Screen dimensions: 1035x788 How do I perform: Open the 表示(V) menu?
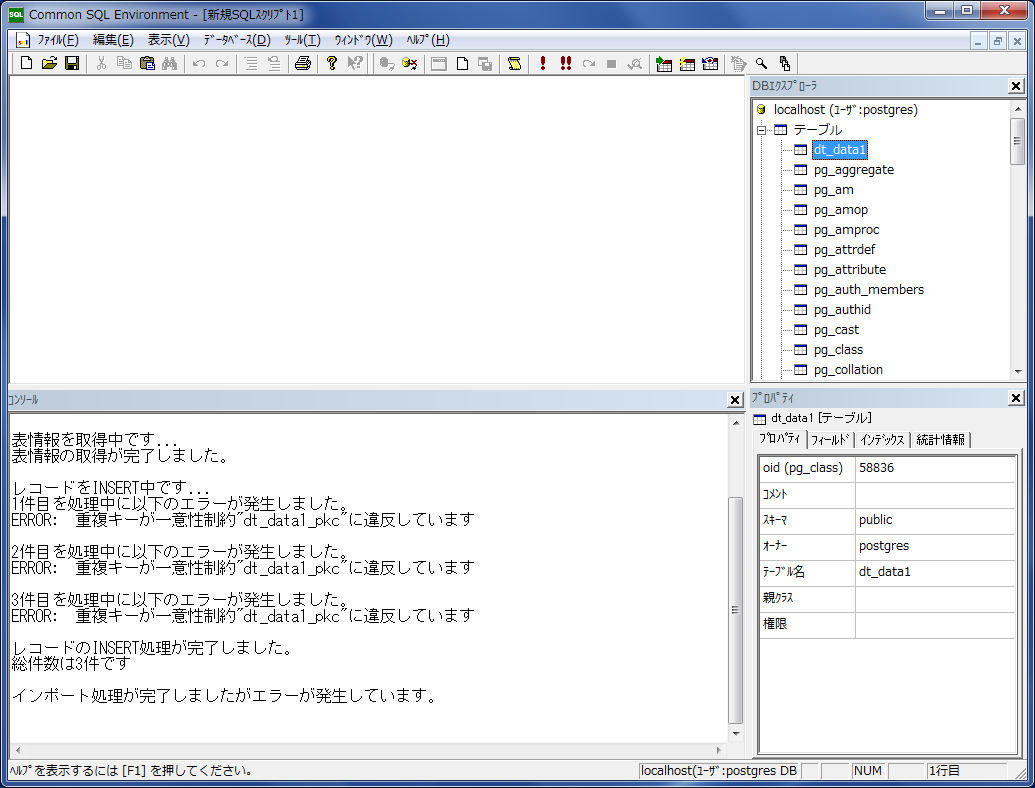point(168,40)
